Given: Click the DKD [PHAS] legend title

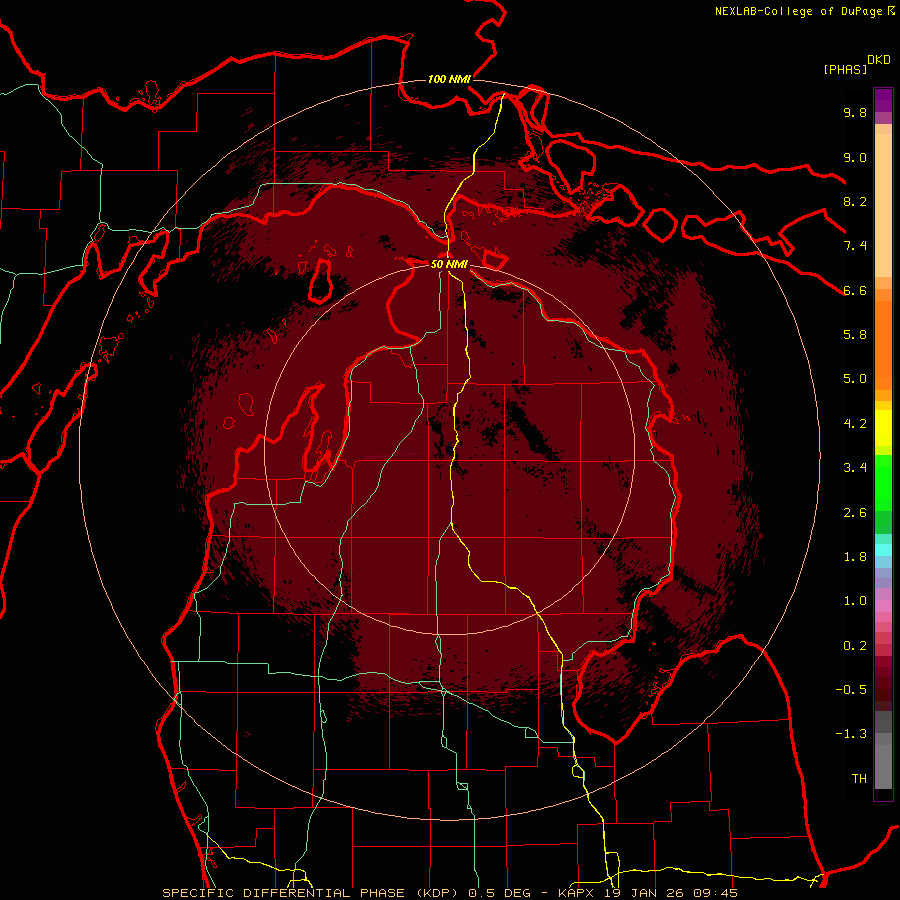Looking at the screenshot, I should [856, 64].
